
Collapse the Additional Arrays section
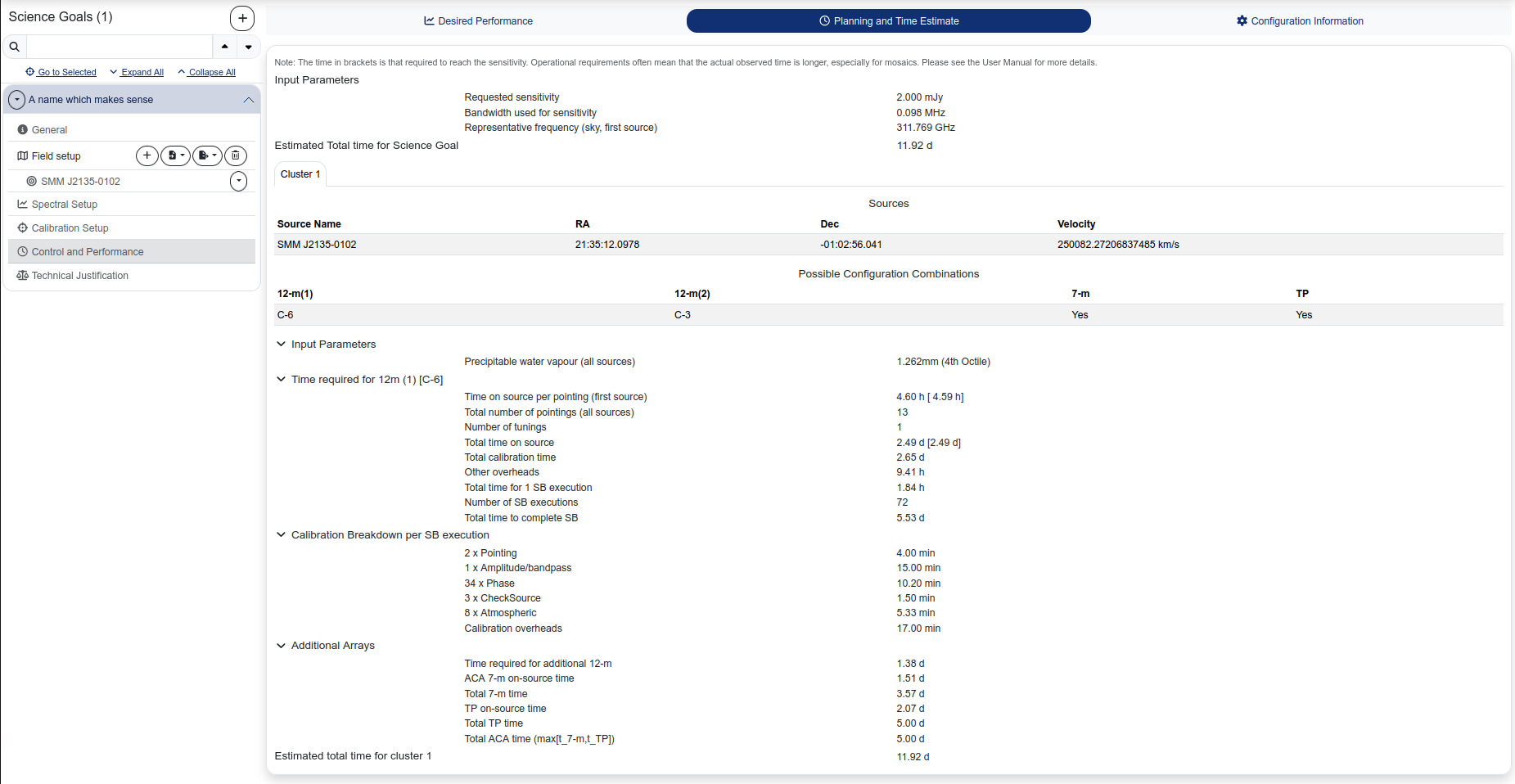point(282,646)
